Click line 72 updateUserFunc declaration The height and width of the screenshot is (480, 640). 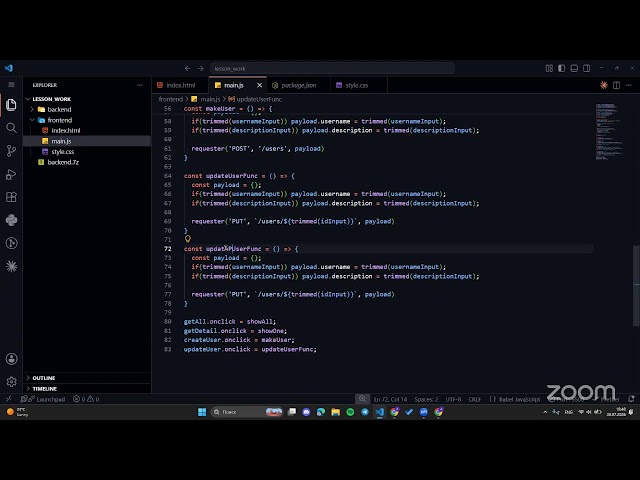[241, 249]
